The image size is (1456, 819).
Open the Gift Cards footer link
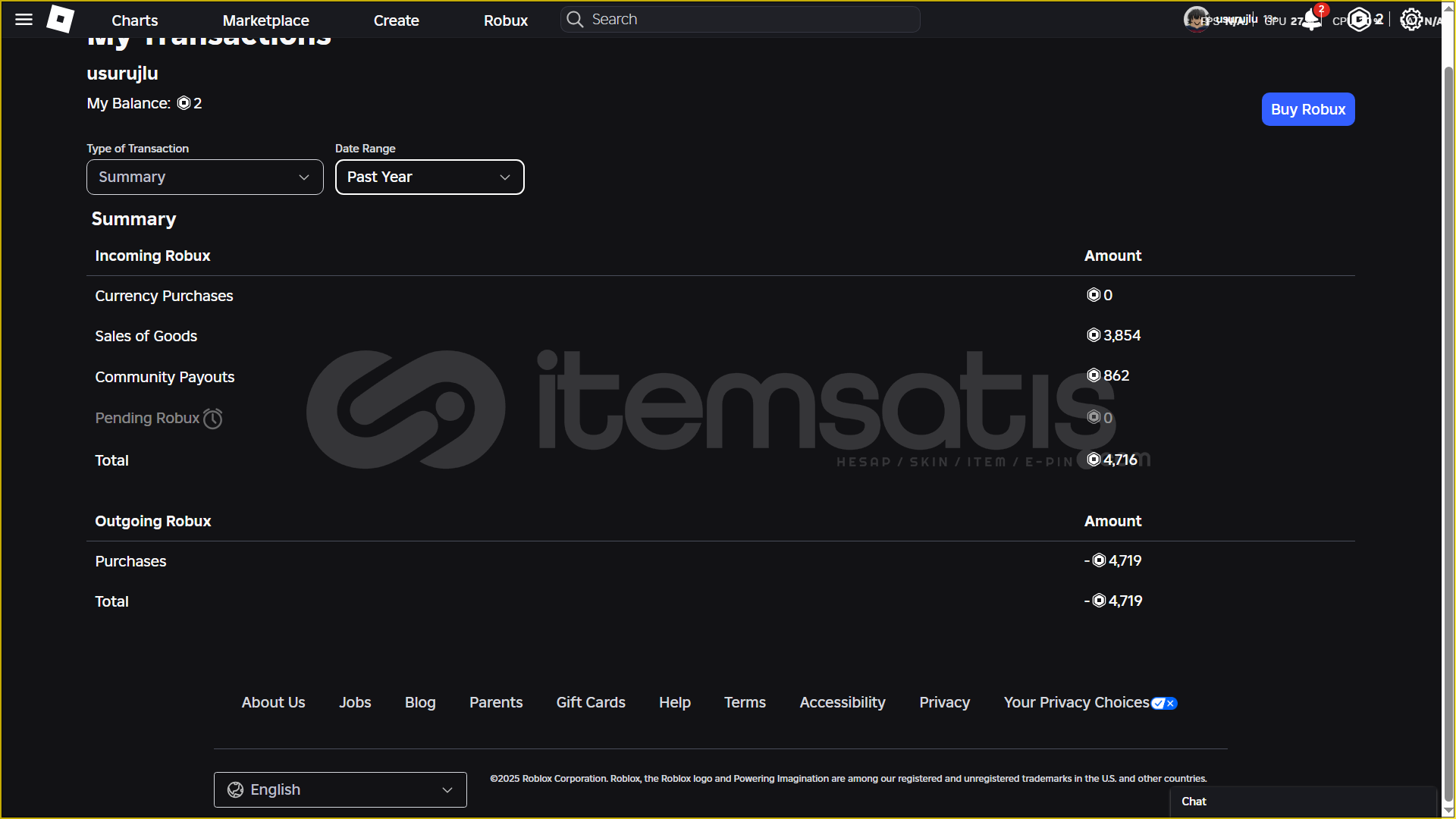(x=591, y=703)
